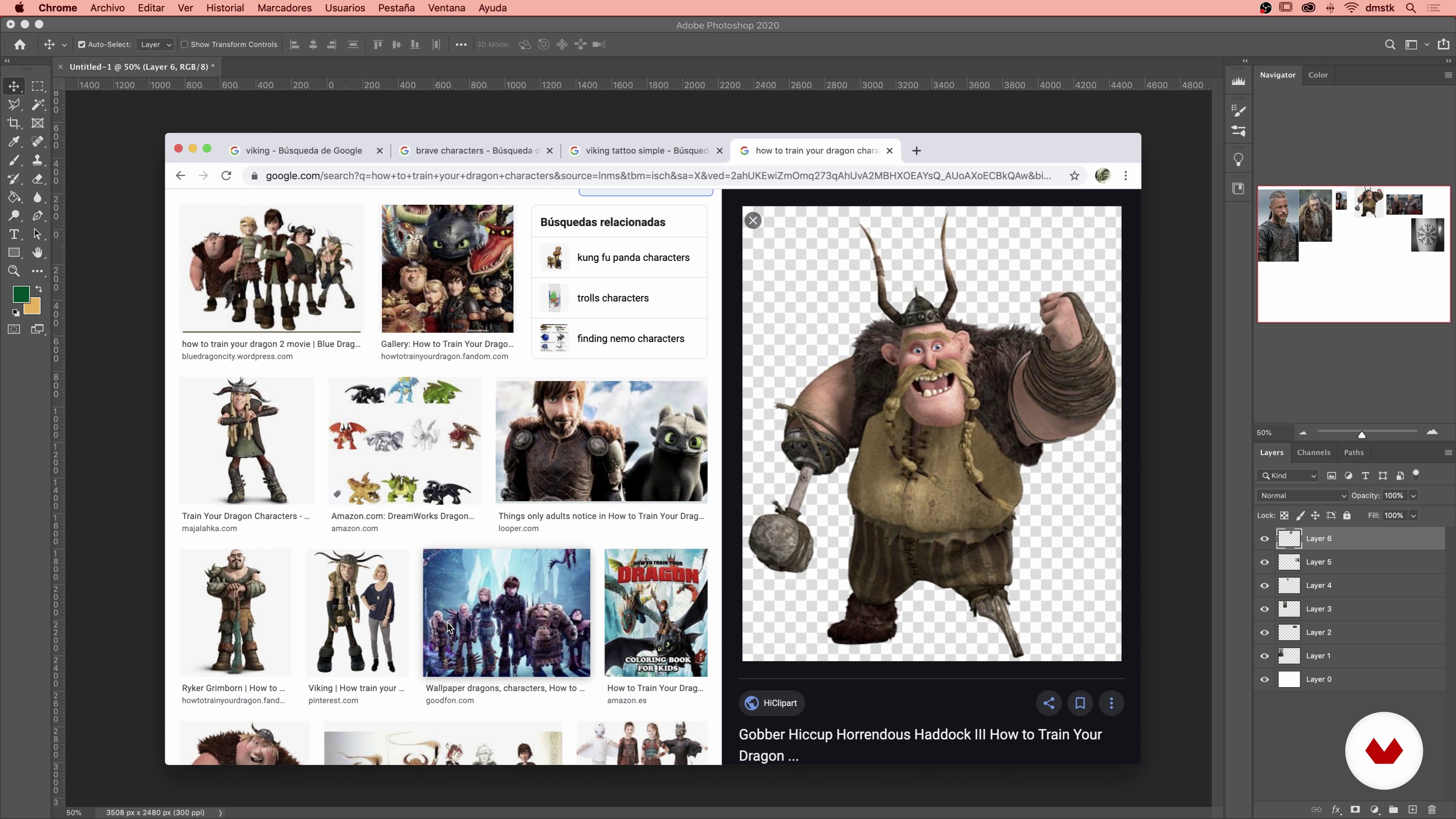Image resolution: width=1456 pixels, height=819 pixels.
Task: Open the Marcadores menu
Action: coord(284,8)
